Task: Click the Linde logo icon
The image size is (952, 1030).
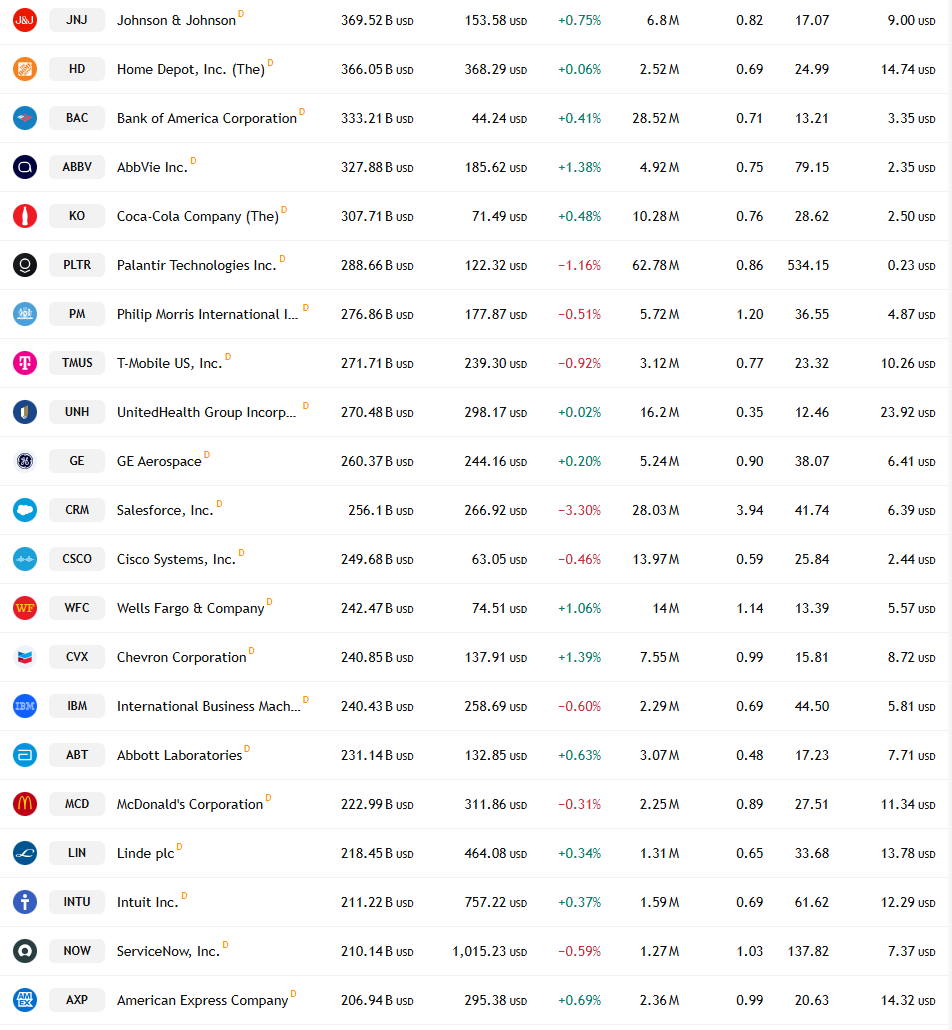Action: tap(25, 853)
